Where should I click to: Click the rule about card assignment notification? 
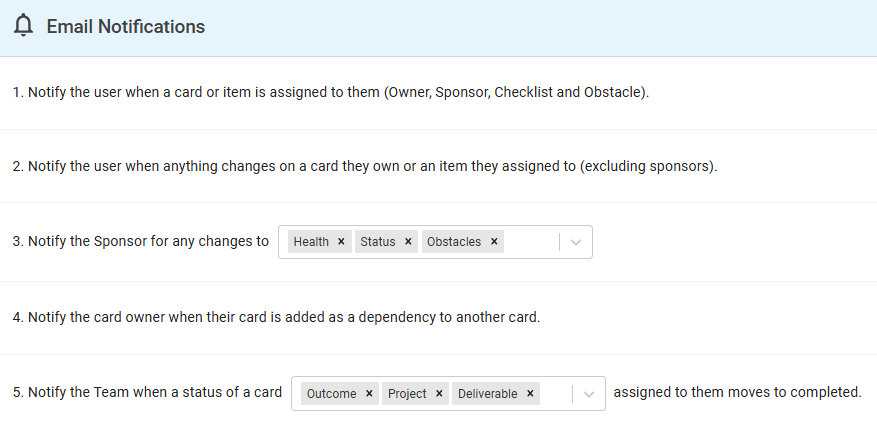click(331, 92)
